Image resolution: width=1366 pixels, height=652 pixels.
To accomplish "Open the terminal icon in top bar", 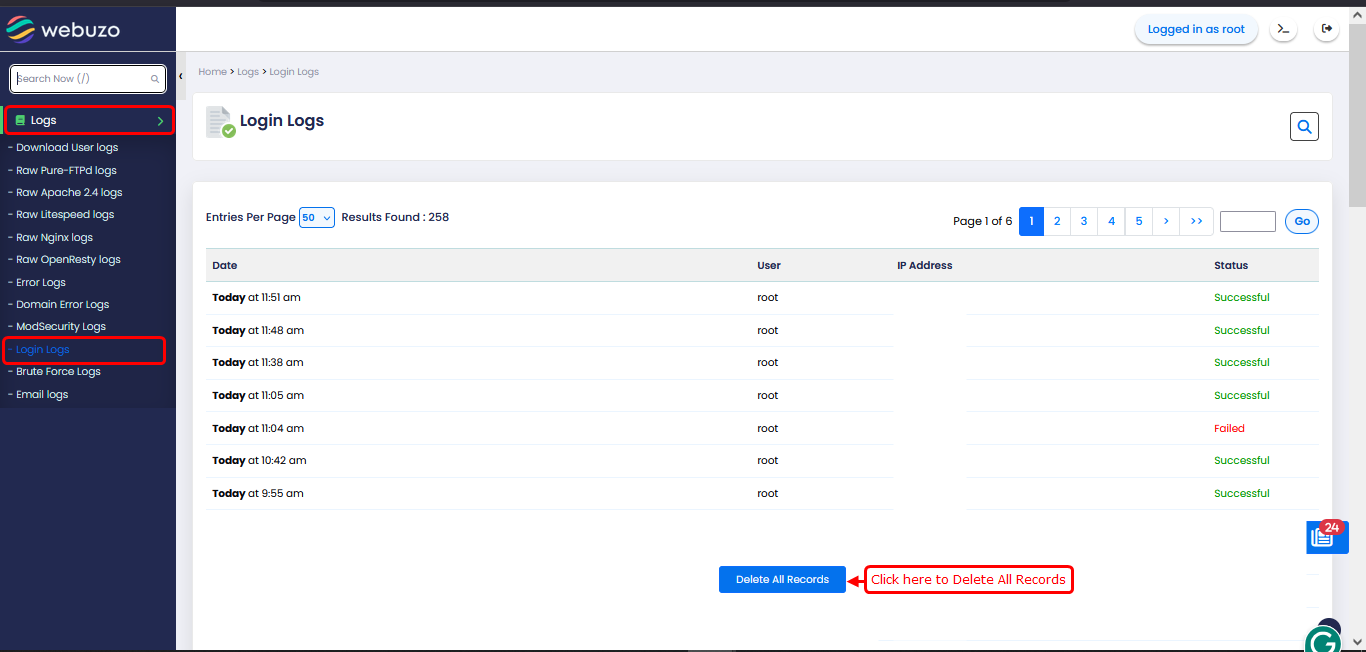I will pos(1283,29).
